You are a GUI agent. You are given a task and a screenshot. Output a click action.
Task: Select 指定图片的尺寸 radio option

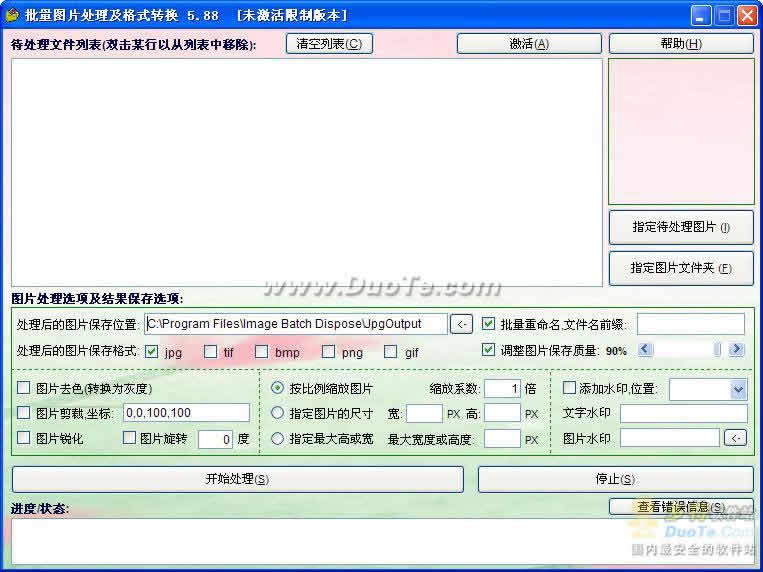click(277, 413)
